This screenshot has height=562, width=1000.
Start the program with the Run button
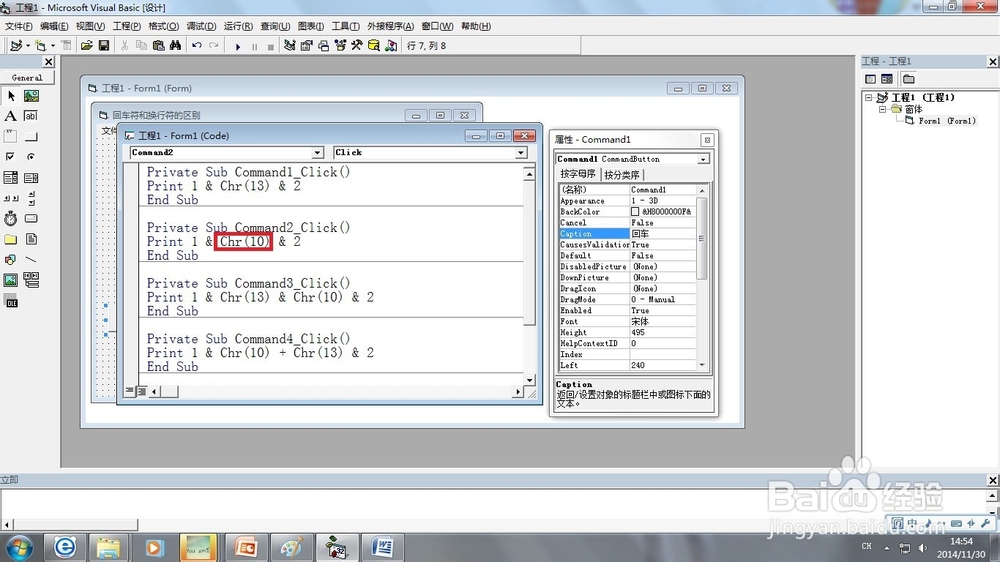coord(238,46)
